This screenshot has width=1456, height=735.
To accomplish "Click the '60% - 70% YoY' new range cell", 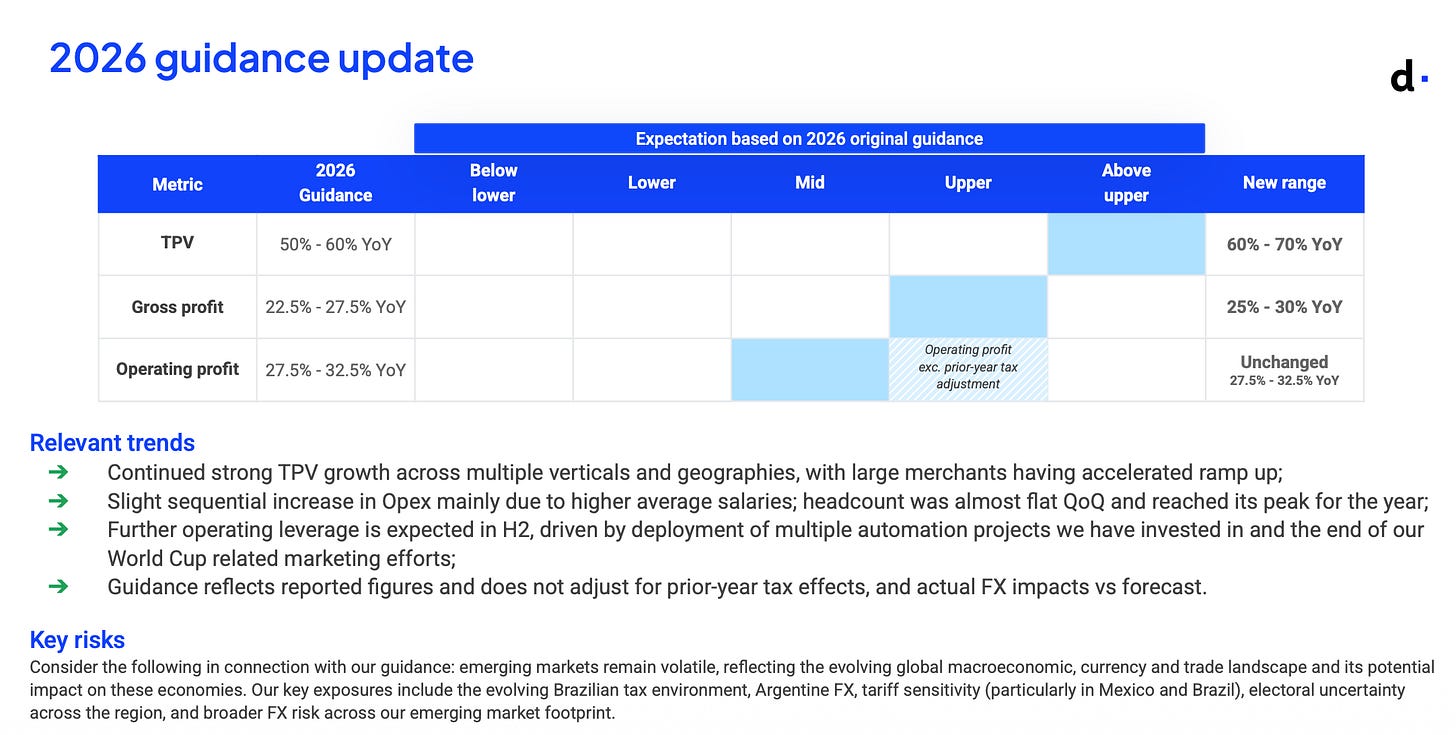I will click(x=1285, y=244).
